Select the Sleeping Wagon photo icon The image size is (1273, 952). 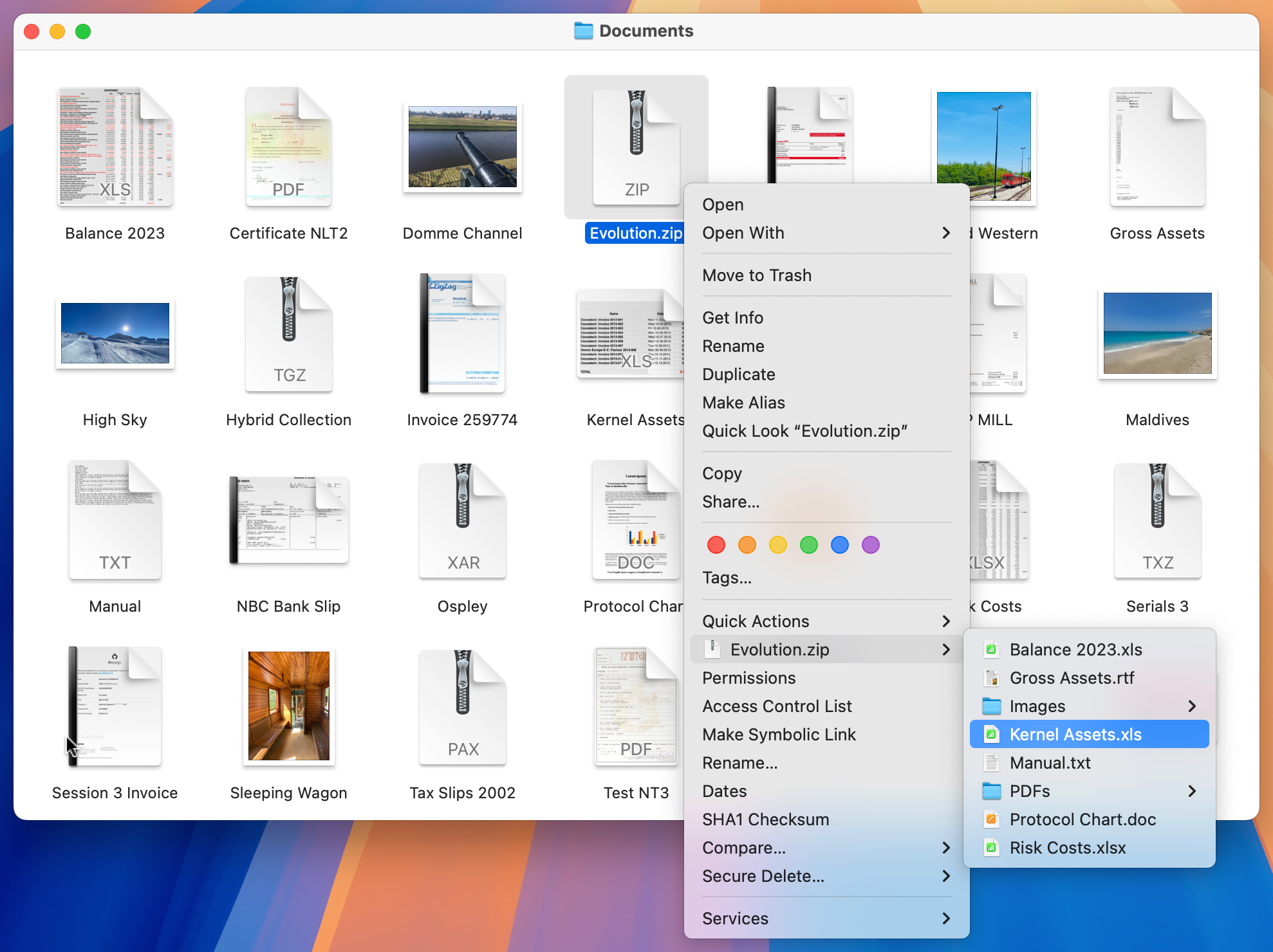[x=289, y=706]
